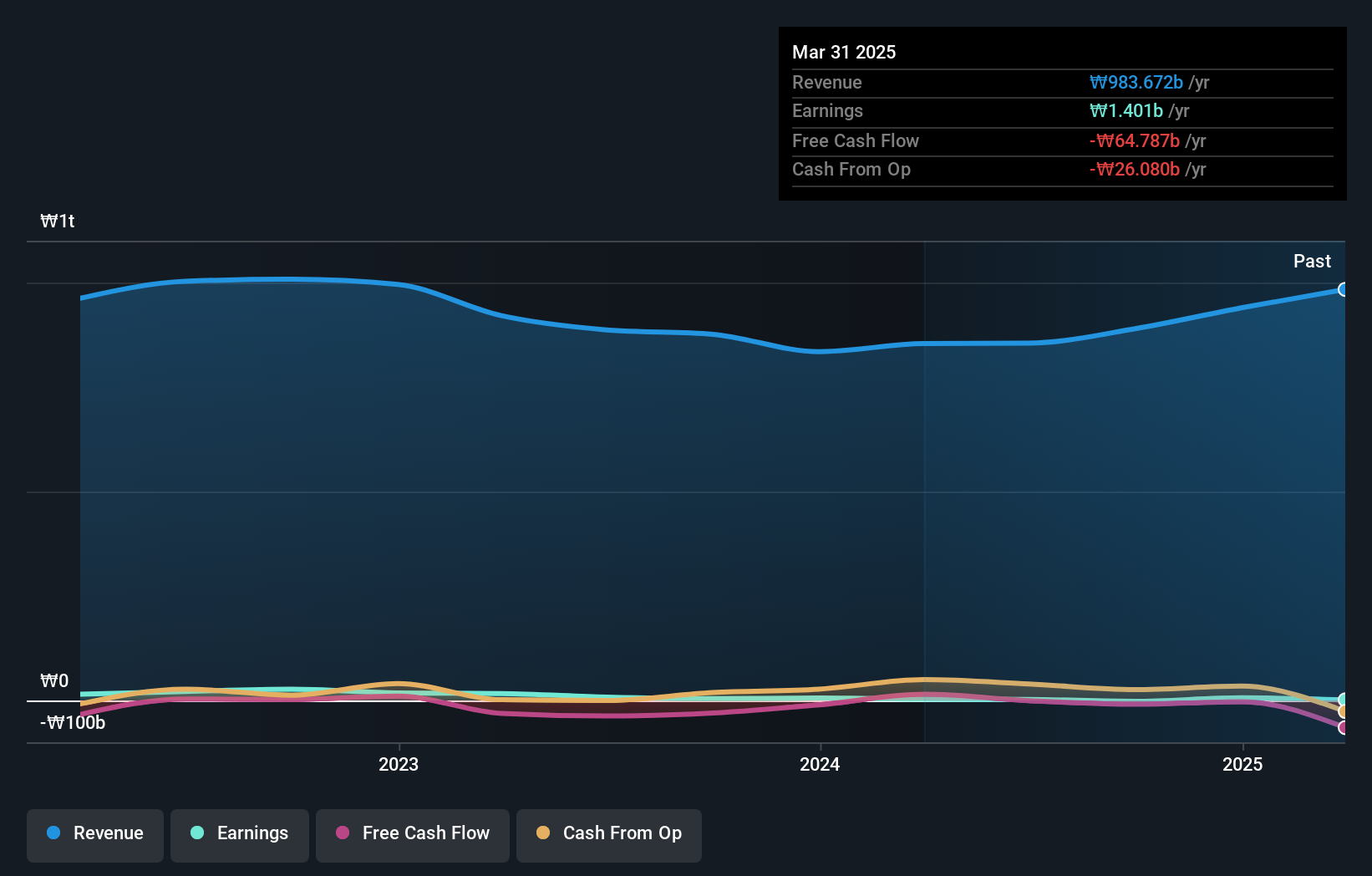
Task: Click the Revenue line endpoint marker
Action: [1343, 289]
